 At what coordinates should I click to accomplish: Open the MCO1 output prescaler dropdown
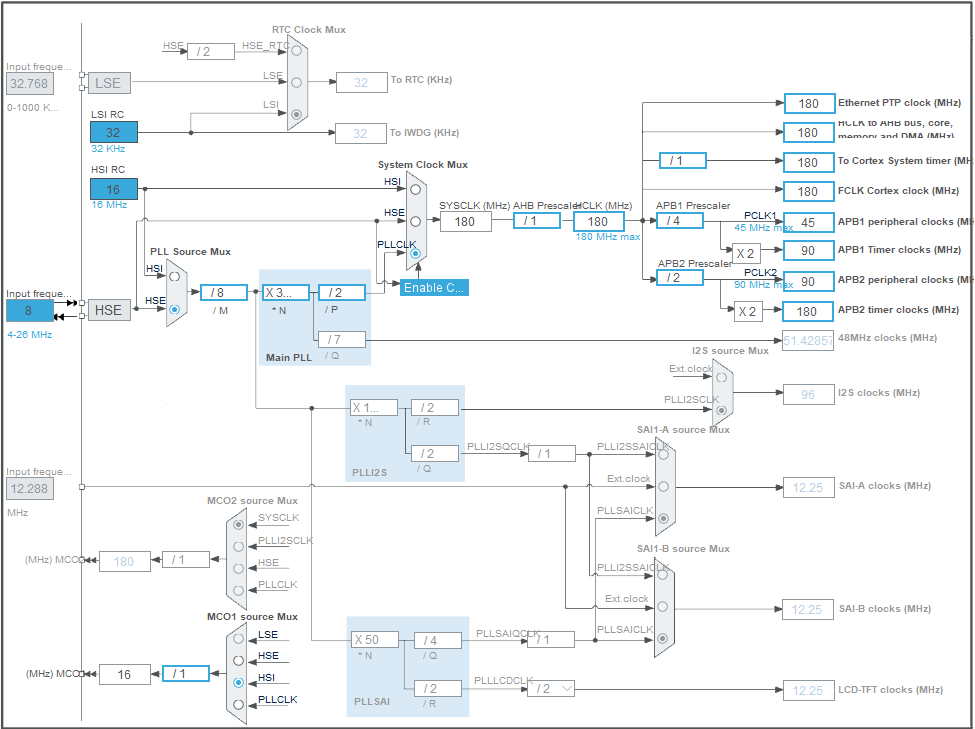point(186,674)
